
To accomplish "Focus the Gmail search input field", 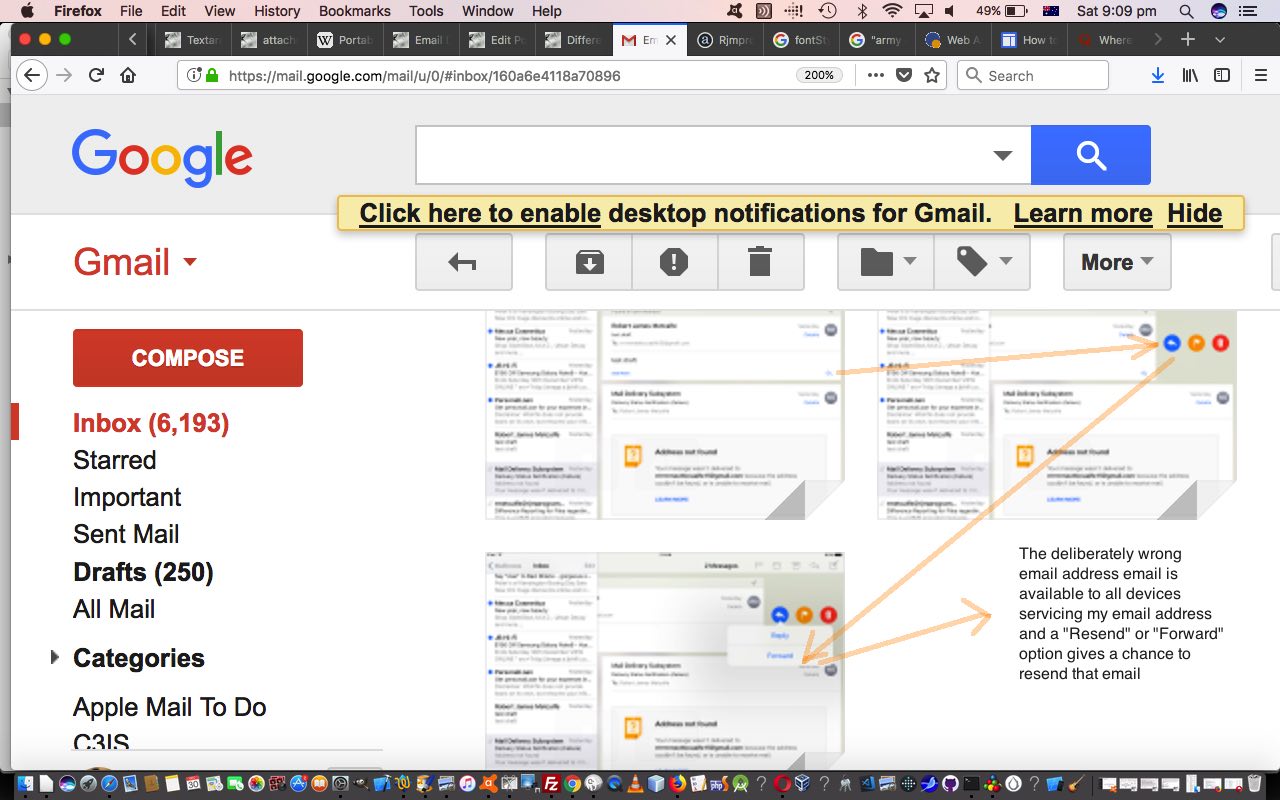I will pyautogui.click(x=700, y=155).
